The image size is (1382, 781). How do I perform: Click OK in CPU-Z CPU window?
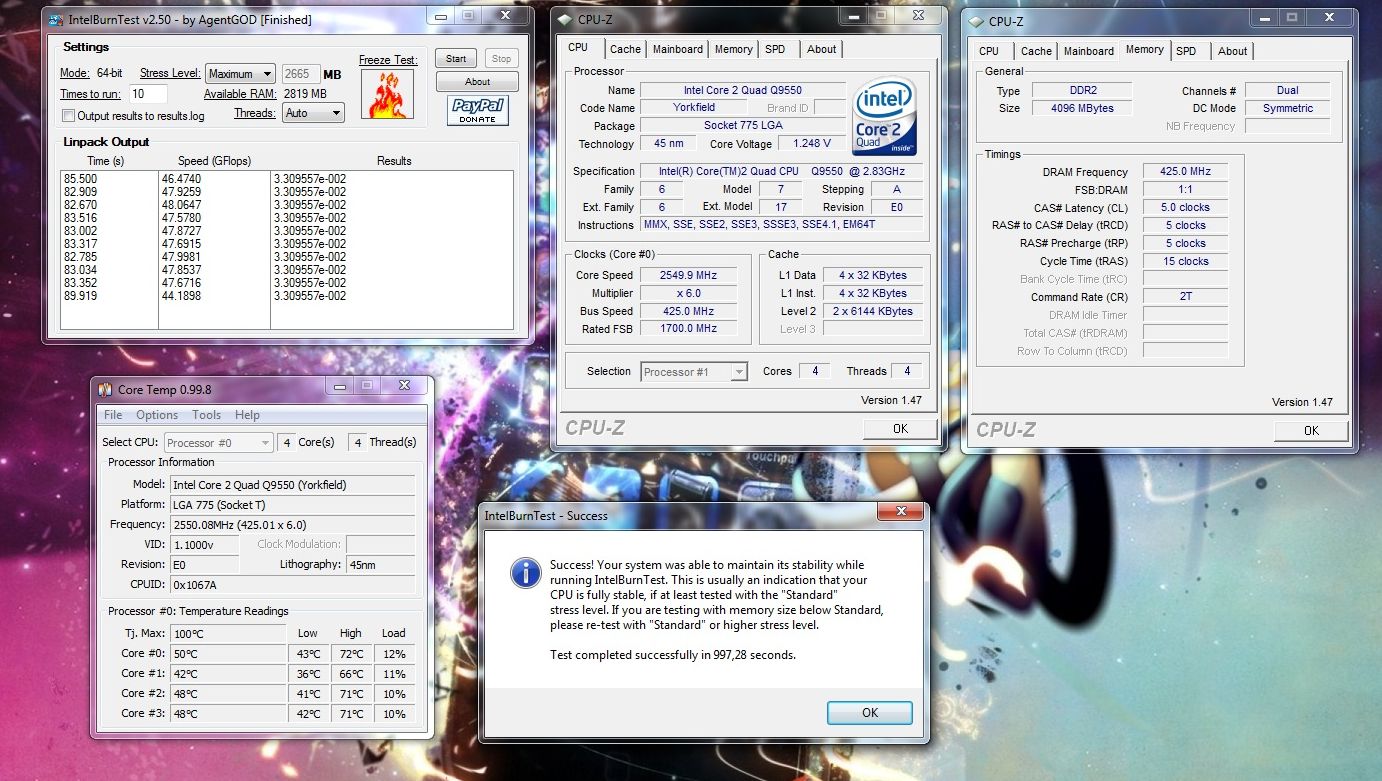click(x=900, y=428)
